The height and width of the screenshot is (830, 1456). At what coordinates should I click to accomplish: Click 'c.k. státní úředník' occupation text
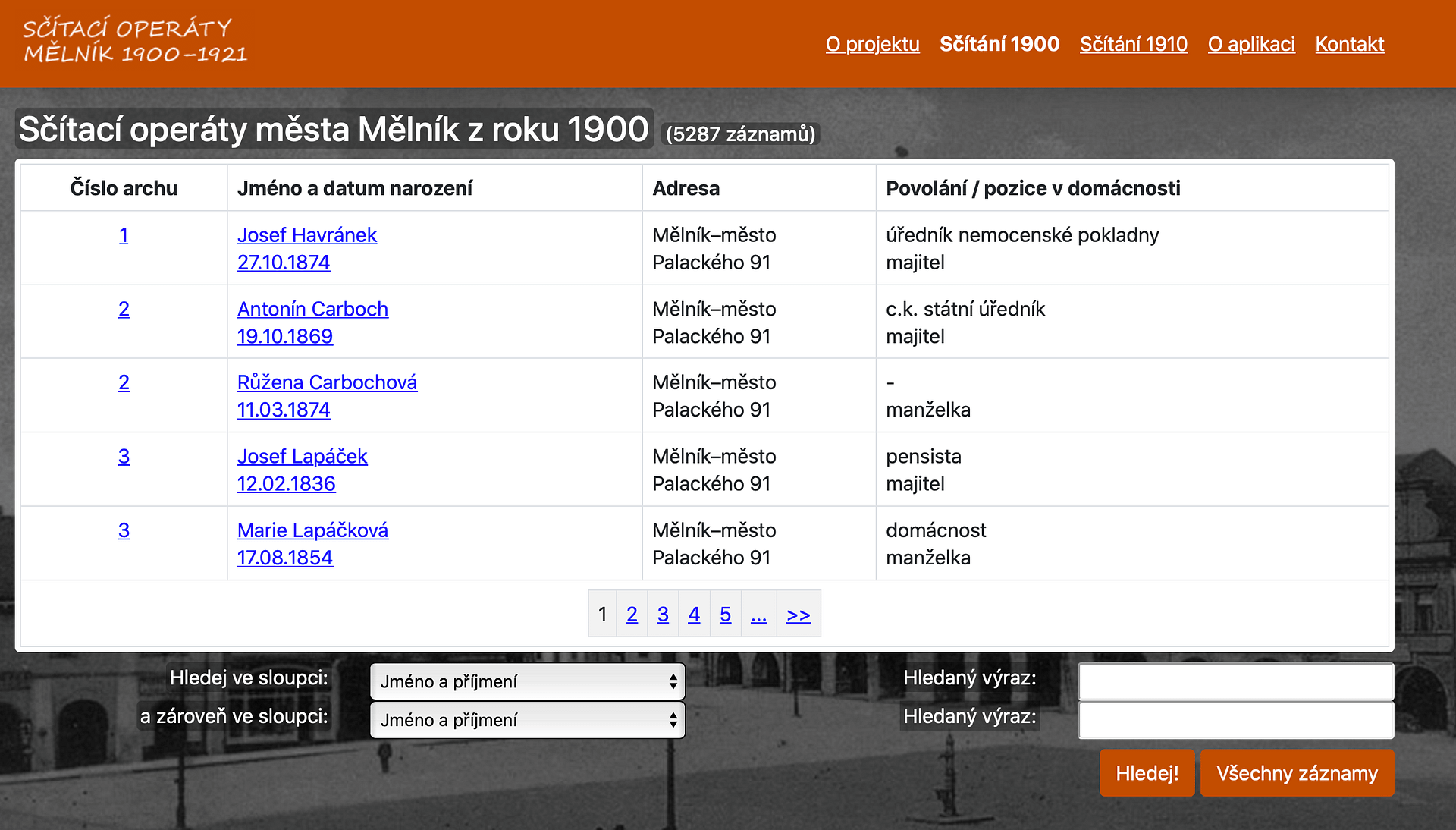tap(965, 309)
